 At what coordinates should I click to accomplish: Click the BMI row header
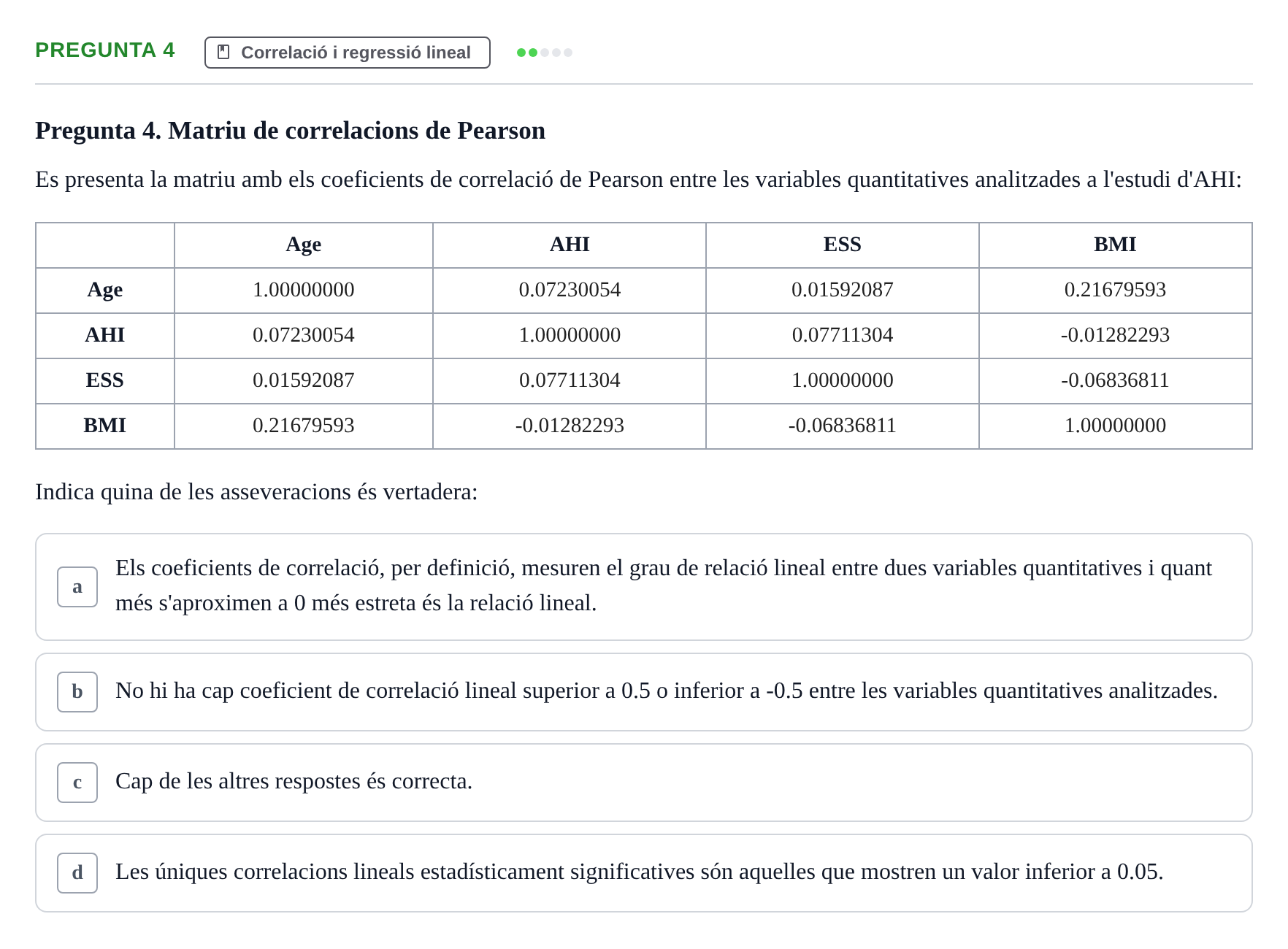pos(105,426)
